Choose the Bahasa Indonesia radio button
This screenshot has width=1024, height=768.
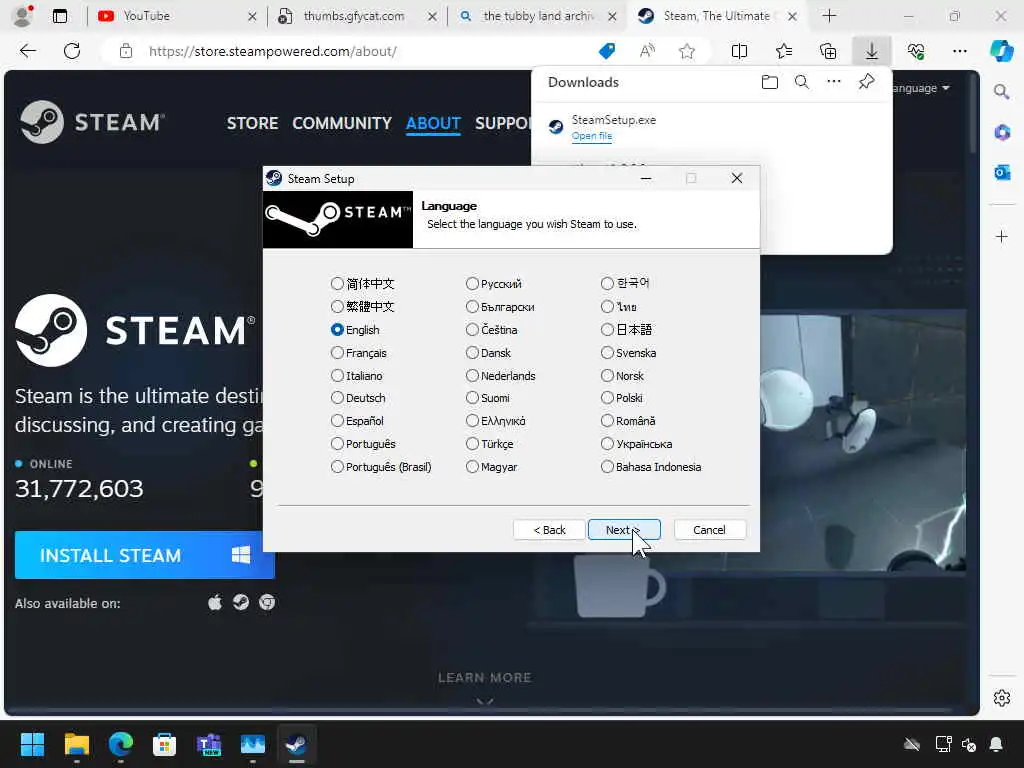point(607,466)
